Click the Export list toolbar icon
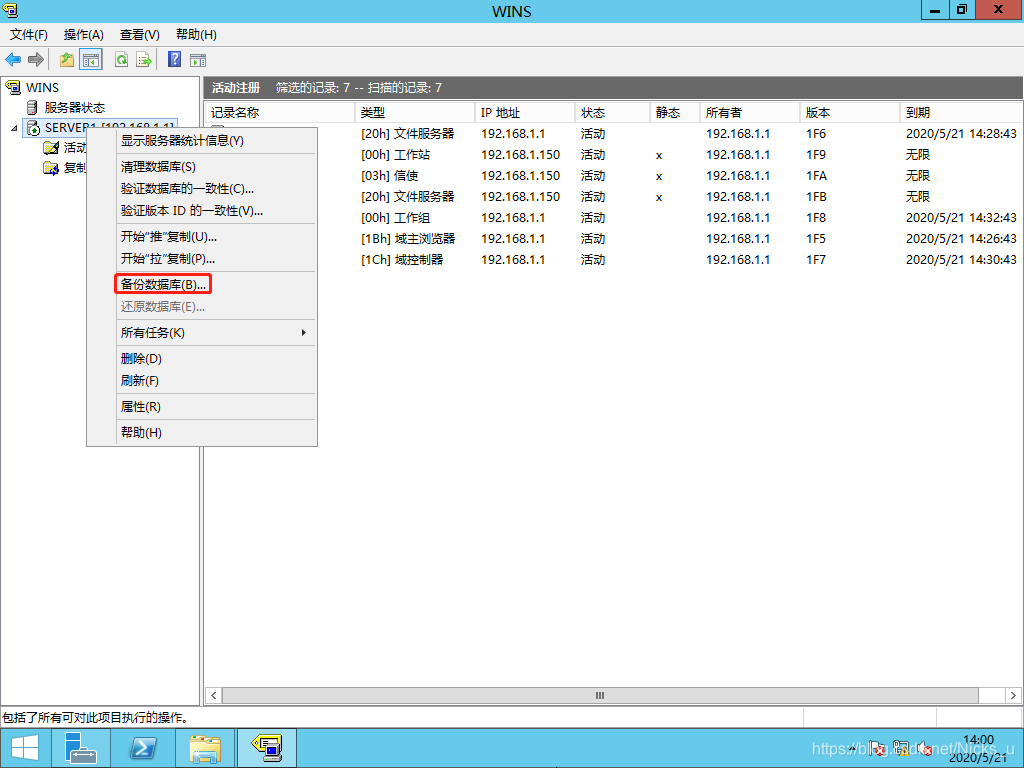Viewport: 1024px width, 768px height. [144, 60]
